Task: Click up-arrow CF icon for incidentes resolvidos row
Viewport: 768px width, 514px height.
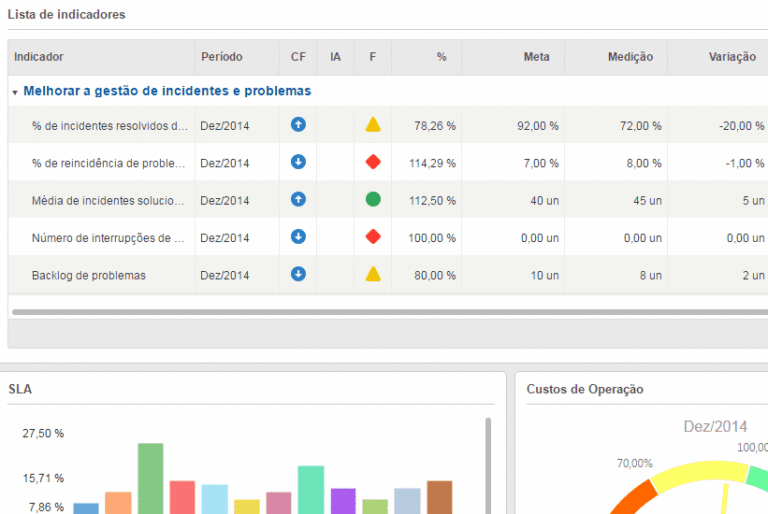Action: point(298,125)
